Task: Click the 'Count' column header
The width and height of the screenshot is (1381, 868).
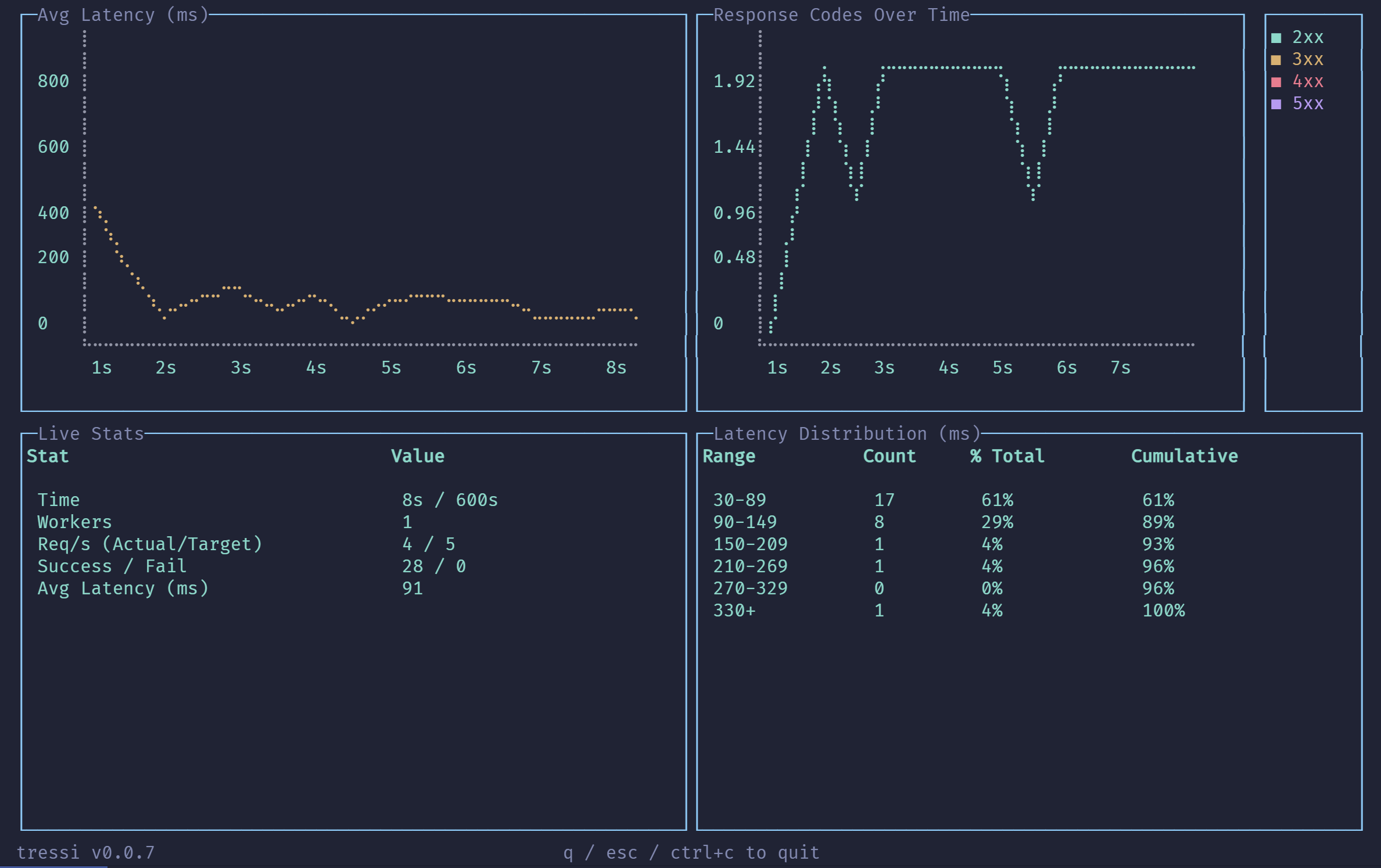Action: (x=889, y=456)
